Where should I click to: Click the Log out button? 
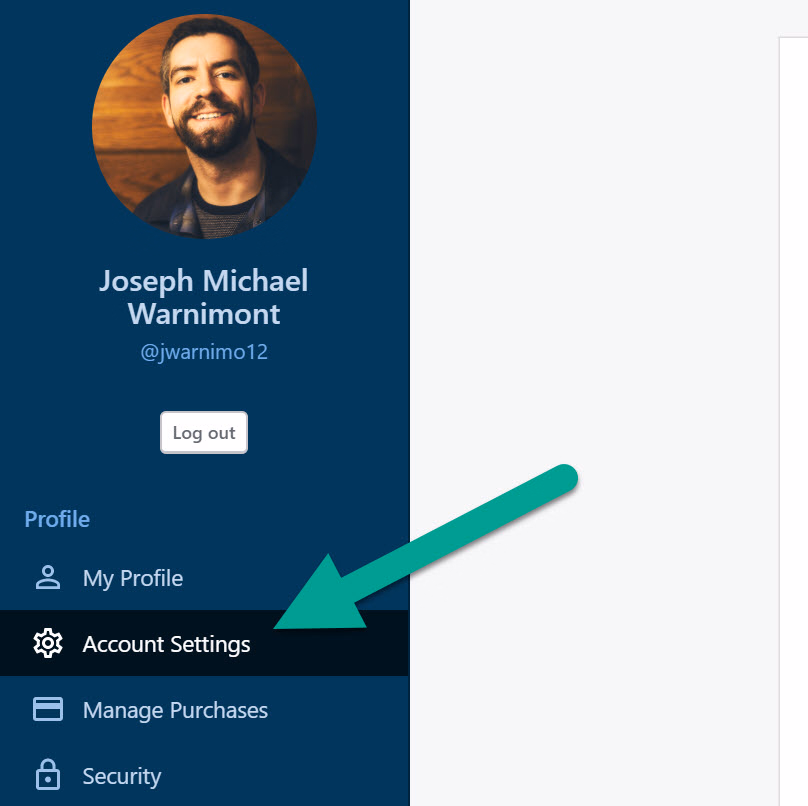point(204,432)
